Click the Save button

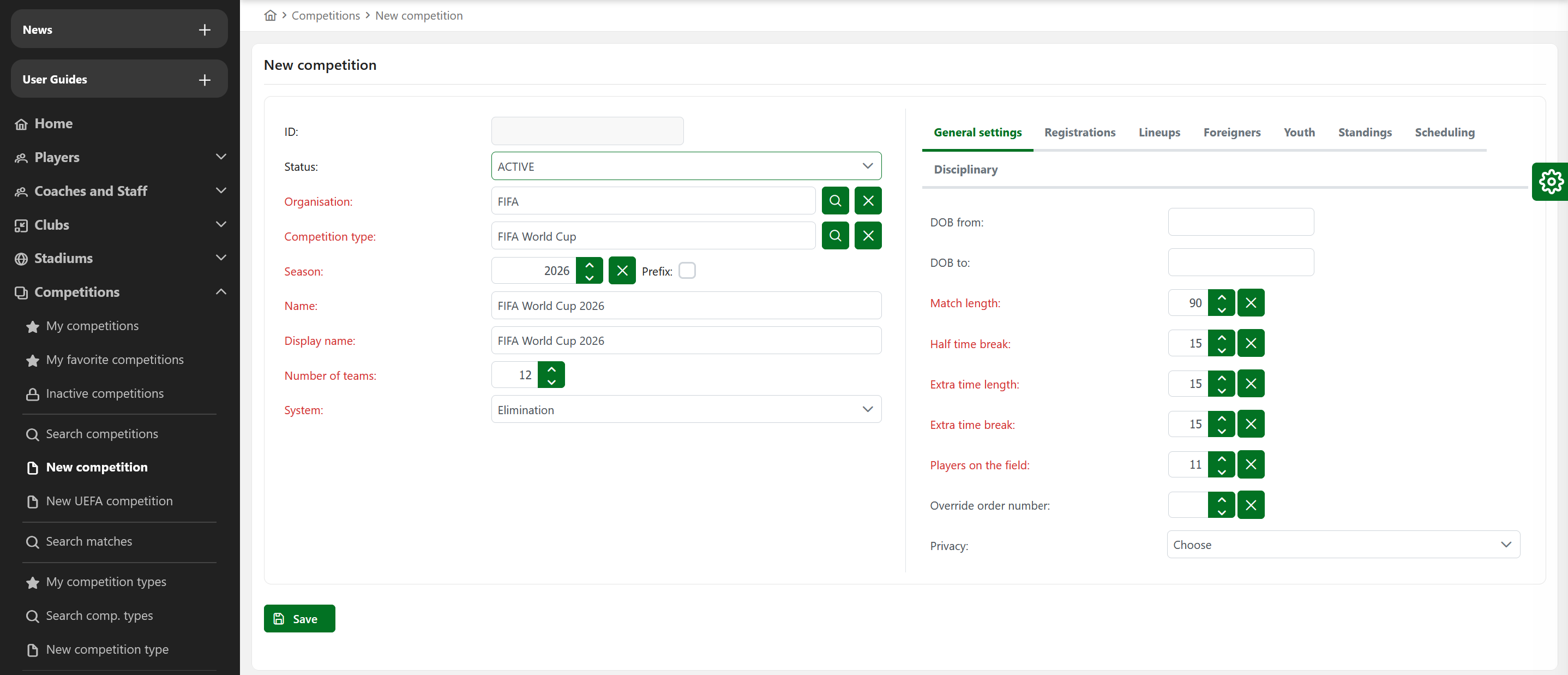click(299, 618)
